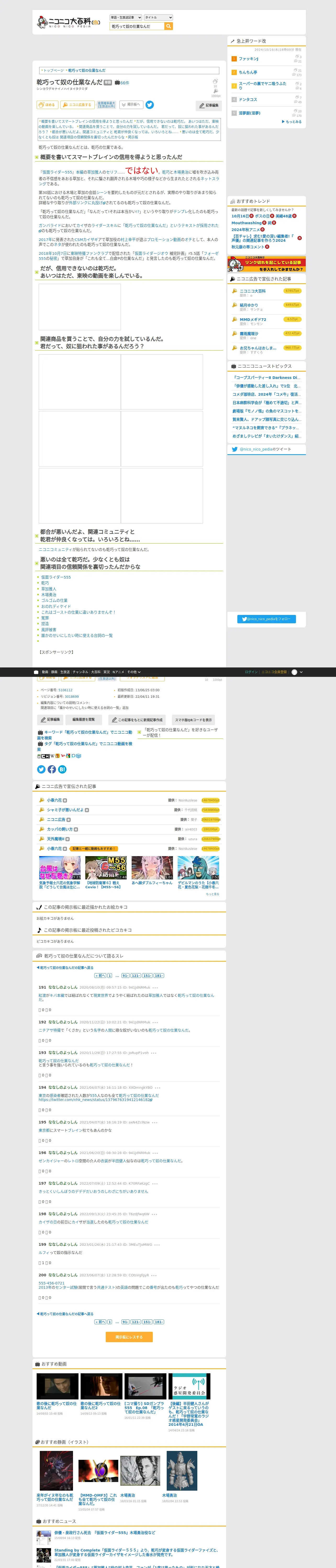Open the 単語・生放送記事 search category dropdown
This screenshot has width=336, height=1568.
tap(126, 18)
